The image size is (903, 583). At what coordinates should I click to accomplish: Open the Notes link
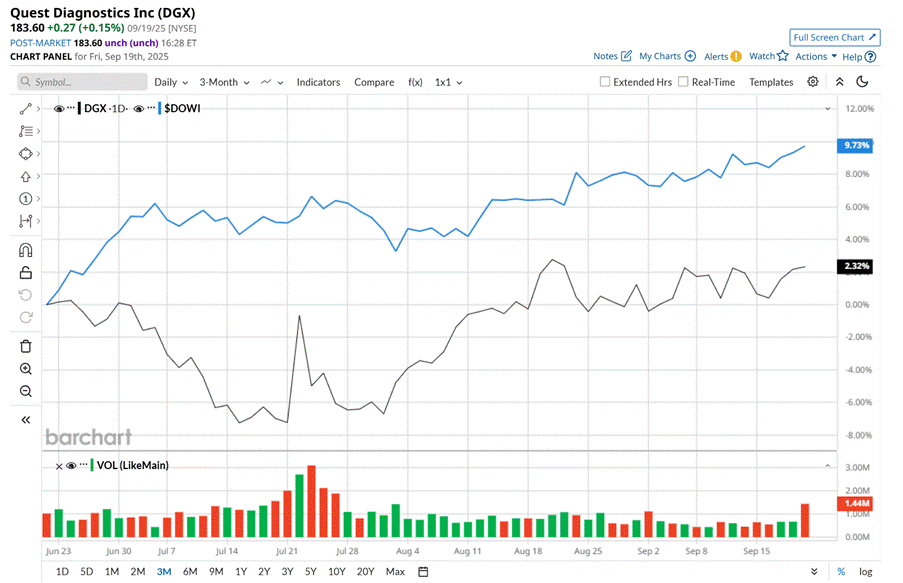pyautogui.click(x=605, y=56)
